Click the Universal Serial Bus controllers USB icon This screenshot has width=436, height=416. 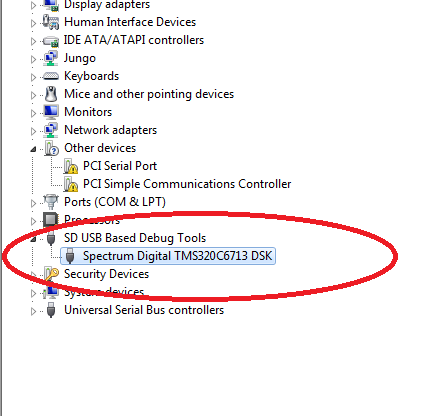tap(51, 310)
